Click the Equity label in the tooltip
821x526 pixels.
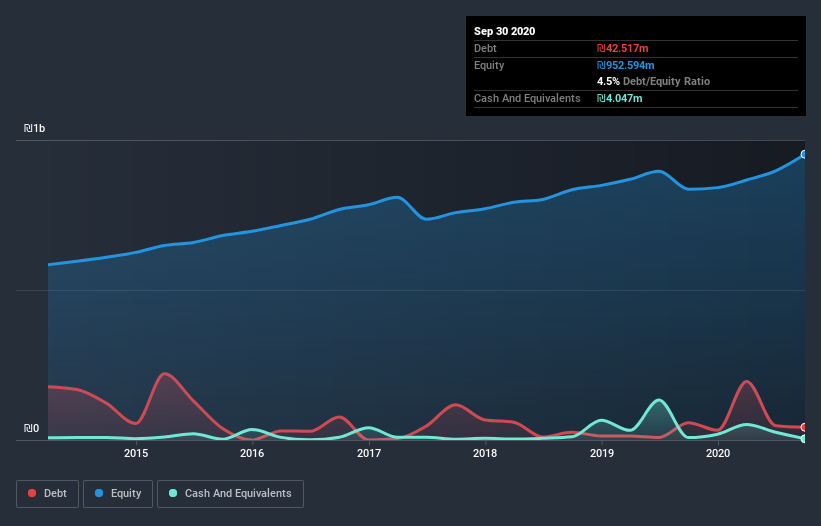(x=489, y=65)
